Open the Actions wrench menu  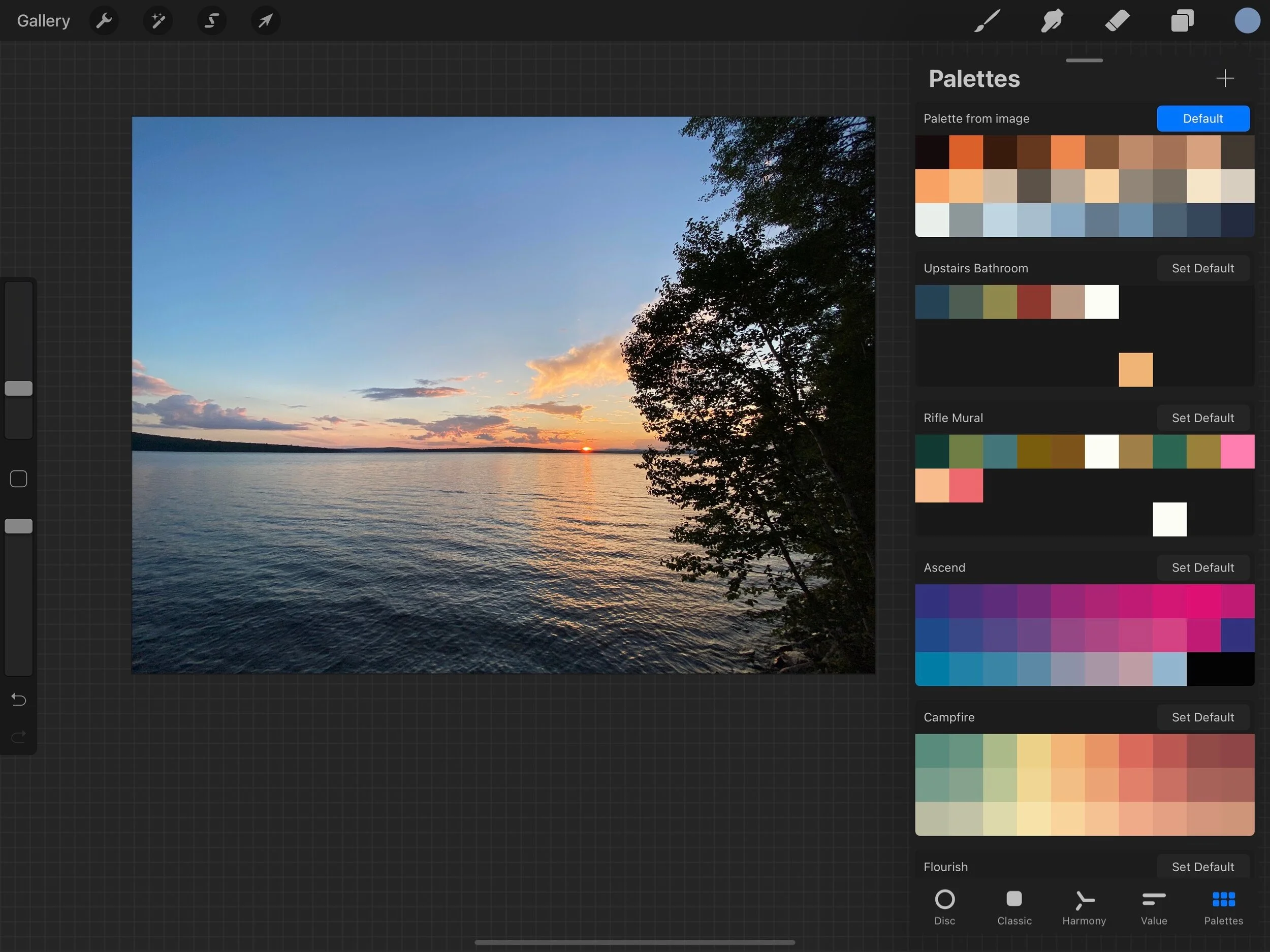pos(104,21)
